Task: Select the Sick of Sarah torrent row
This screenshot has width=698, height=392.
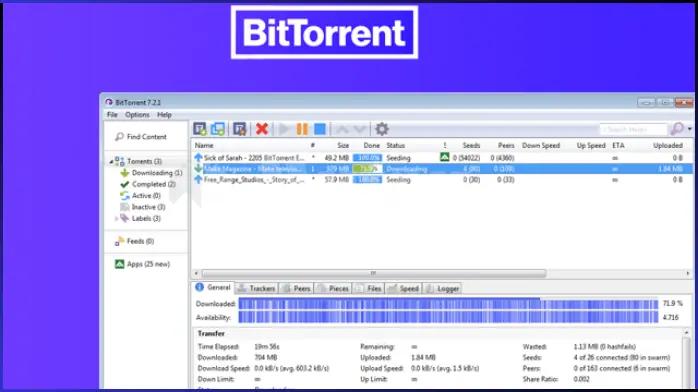Action: [x=442, y=158]
